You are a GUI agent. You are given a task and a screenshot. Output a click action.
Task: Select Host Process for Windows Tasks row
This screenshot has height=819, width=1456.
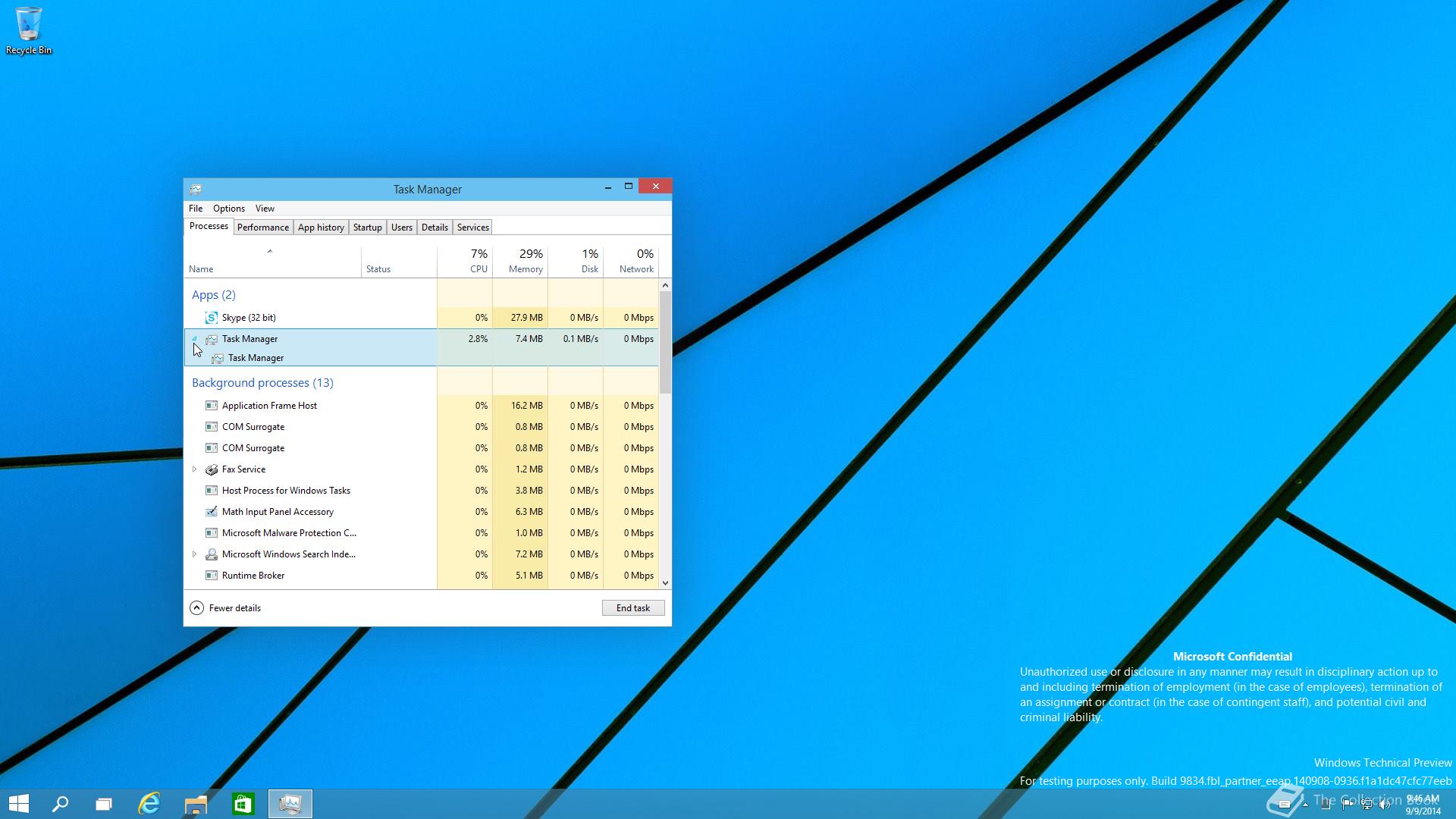click(422, 491)
